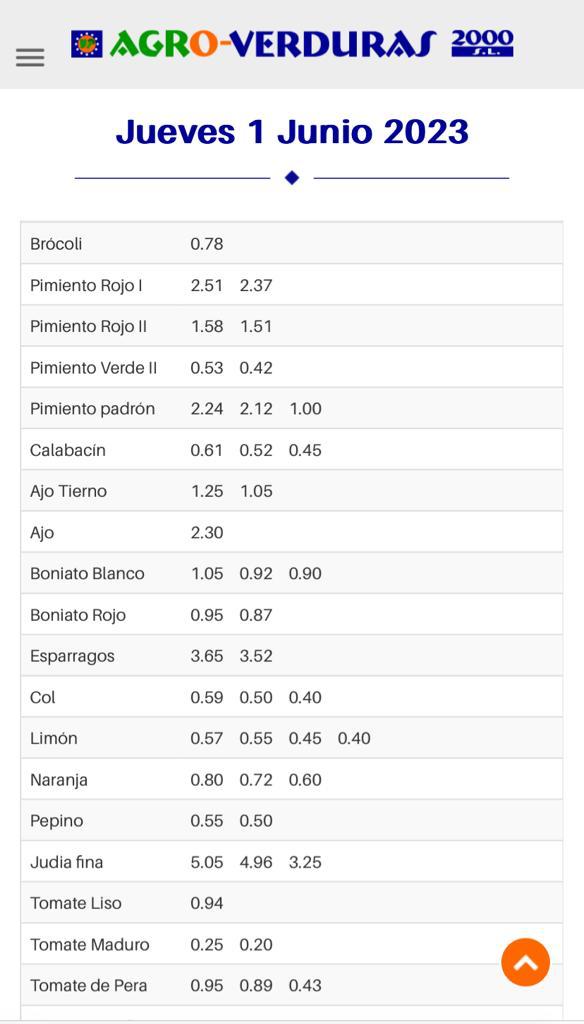Select the Tomate Liso row
This screenshot has height=1024, width=584.
tap(292, 903)
